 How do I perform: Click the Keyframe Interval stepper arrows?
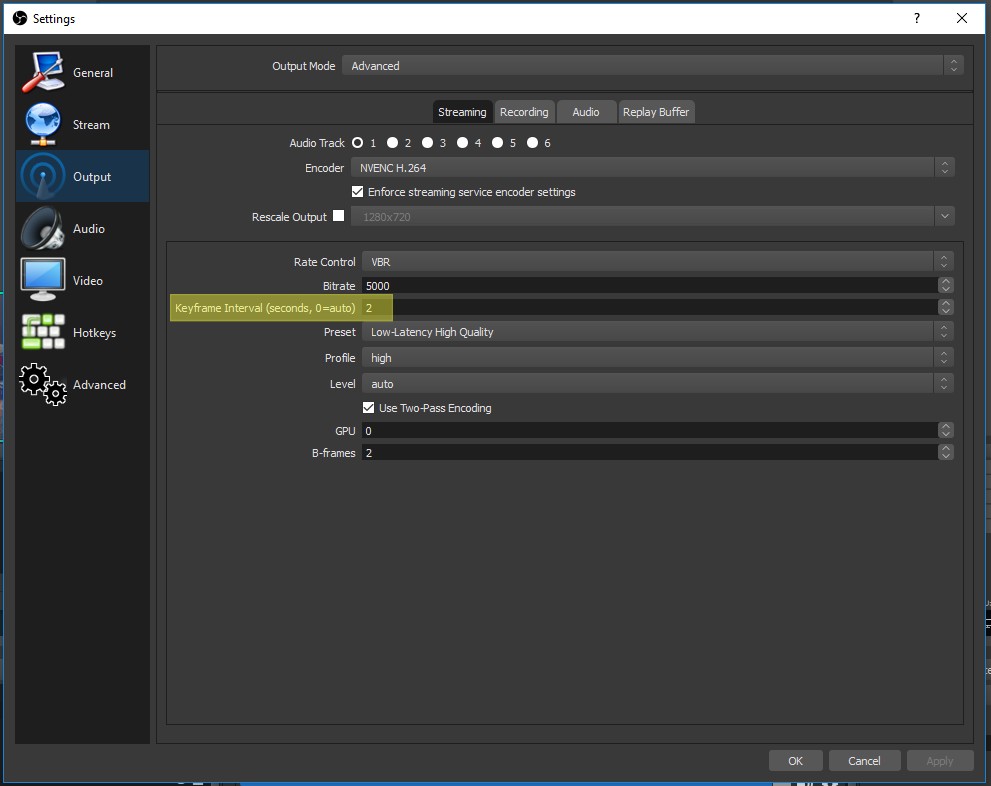(945, 308)
